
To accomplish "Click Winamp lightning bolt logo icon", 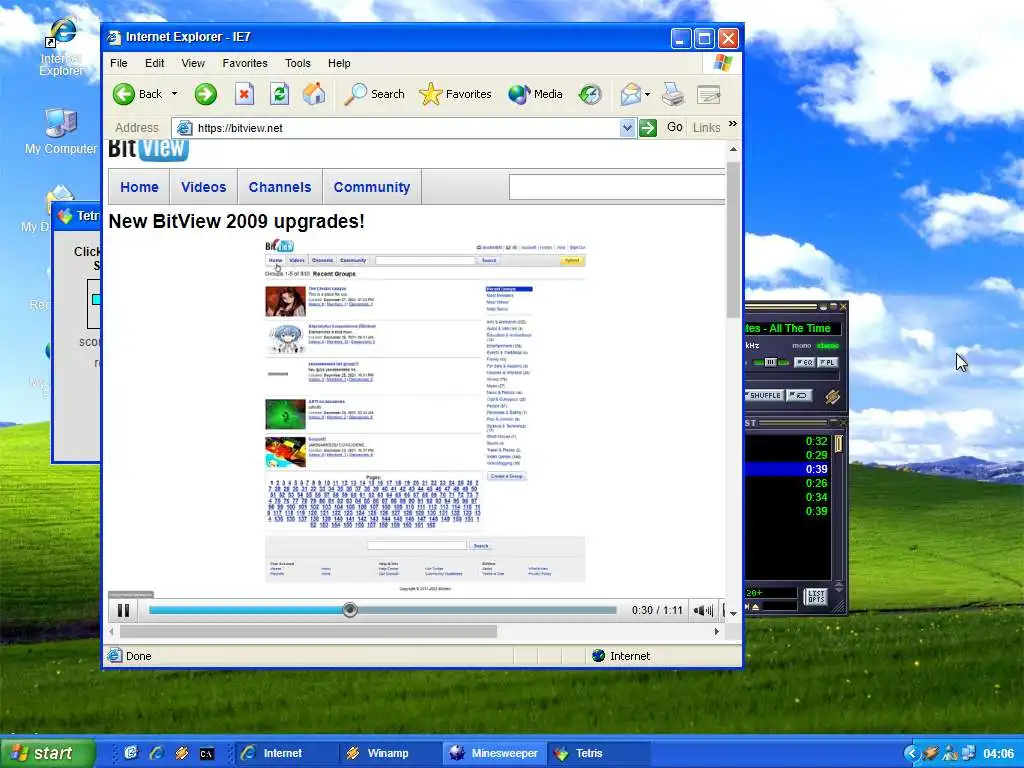I will [832, 396].
